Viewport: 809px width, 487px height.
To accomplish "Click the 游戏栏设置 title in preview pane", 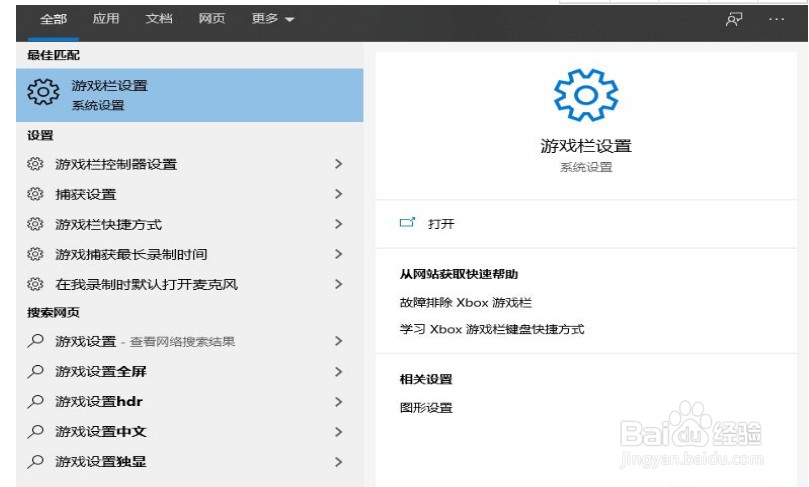I will 586,146.
